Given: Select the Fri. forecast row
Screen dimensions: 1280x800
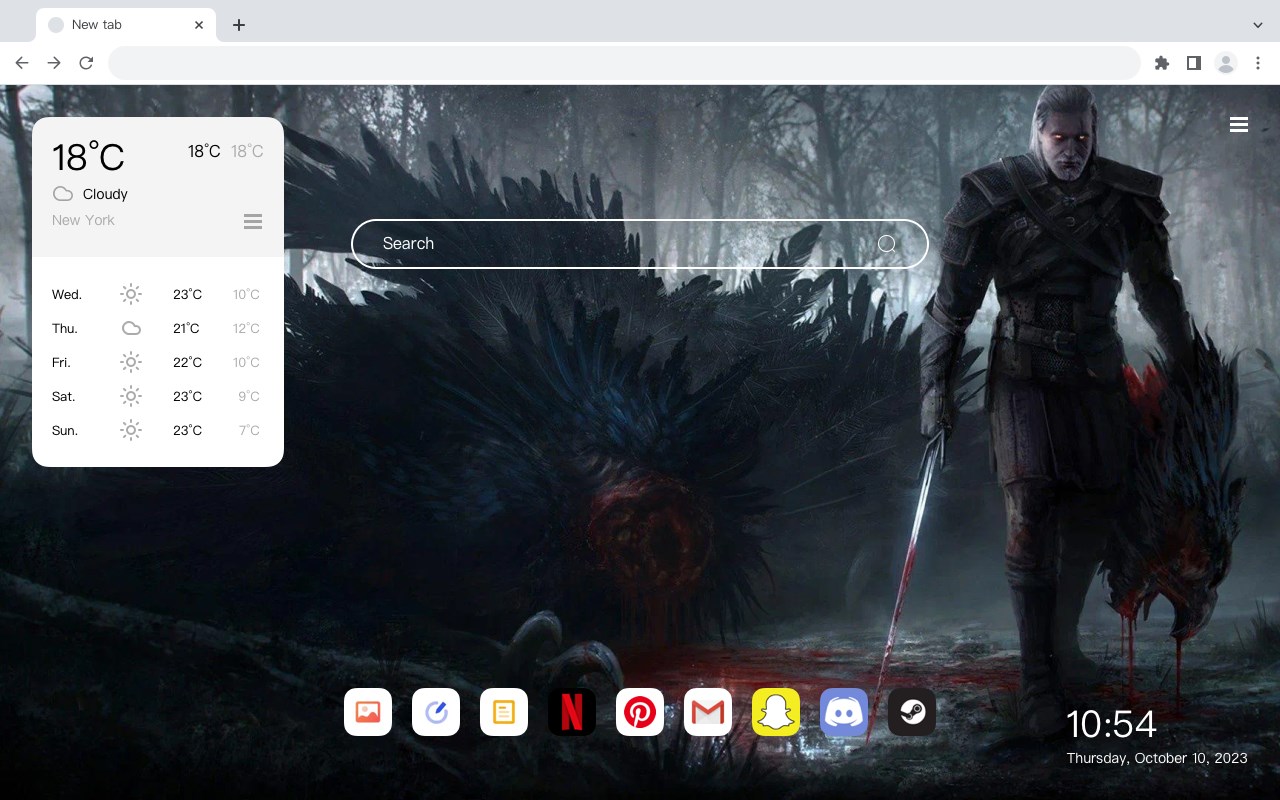Looking at the screenshot, I should (x=157, y=362).
